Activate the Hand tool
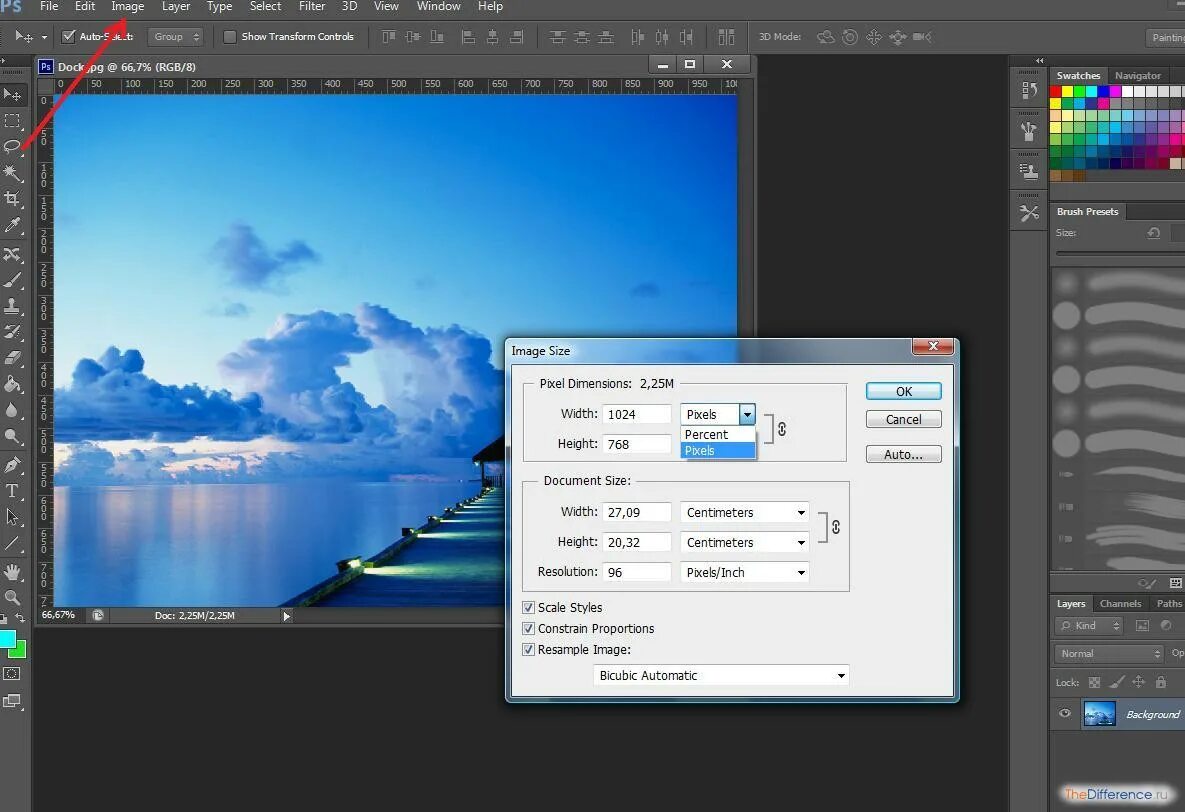The height and width of the screenshot is (812, 1185). (x=12, y=571)
